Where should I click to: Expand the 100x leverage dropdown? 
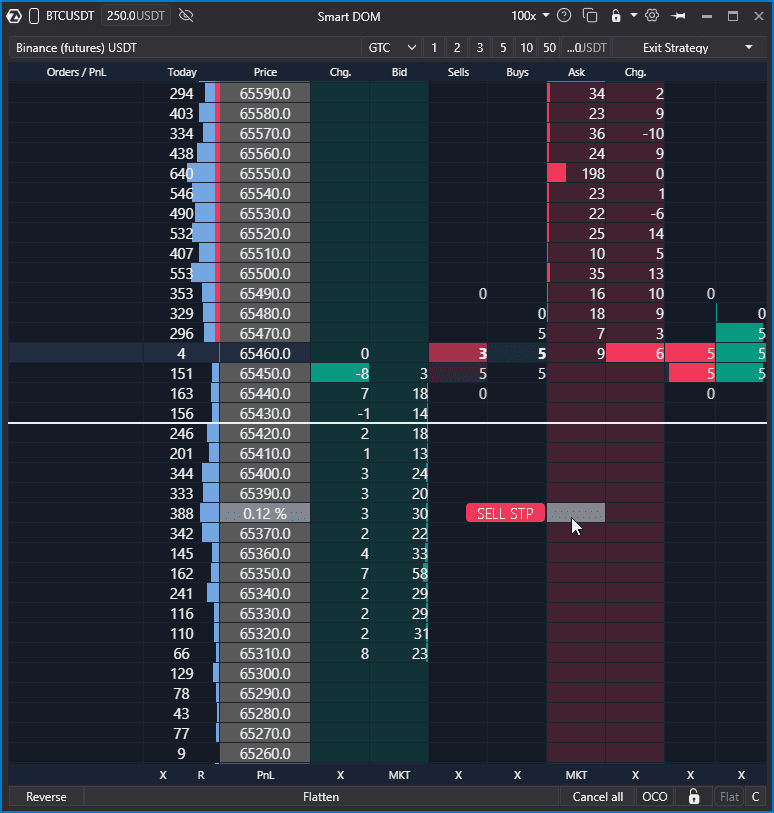530,16
